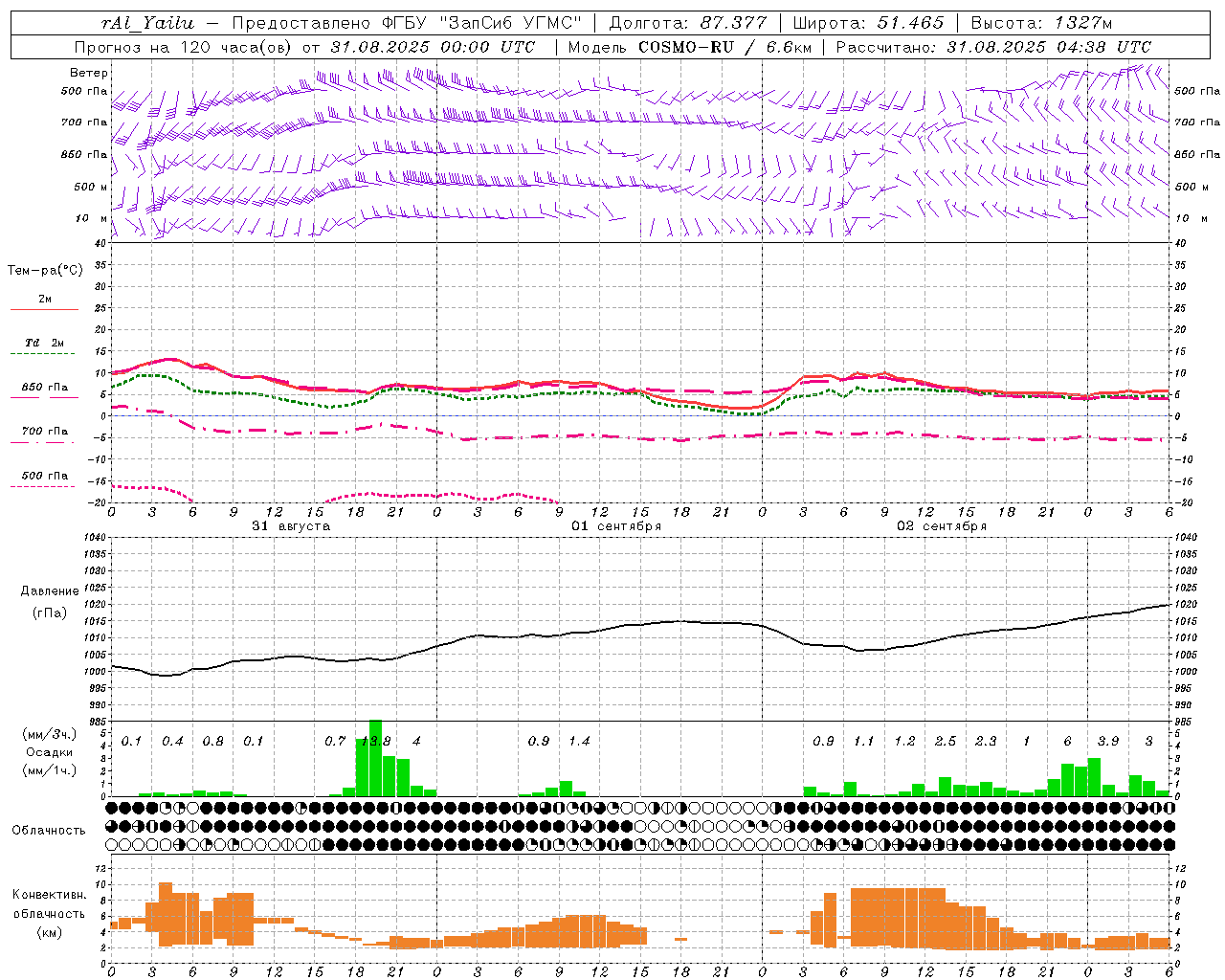Select the 1.1 precipitation total value

864,741
